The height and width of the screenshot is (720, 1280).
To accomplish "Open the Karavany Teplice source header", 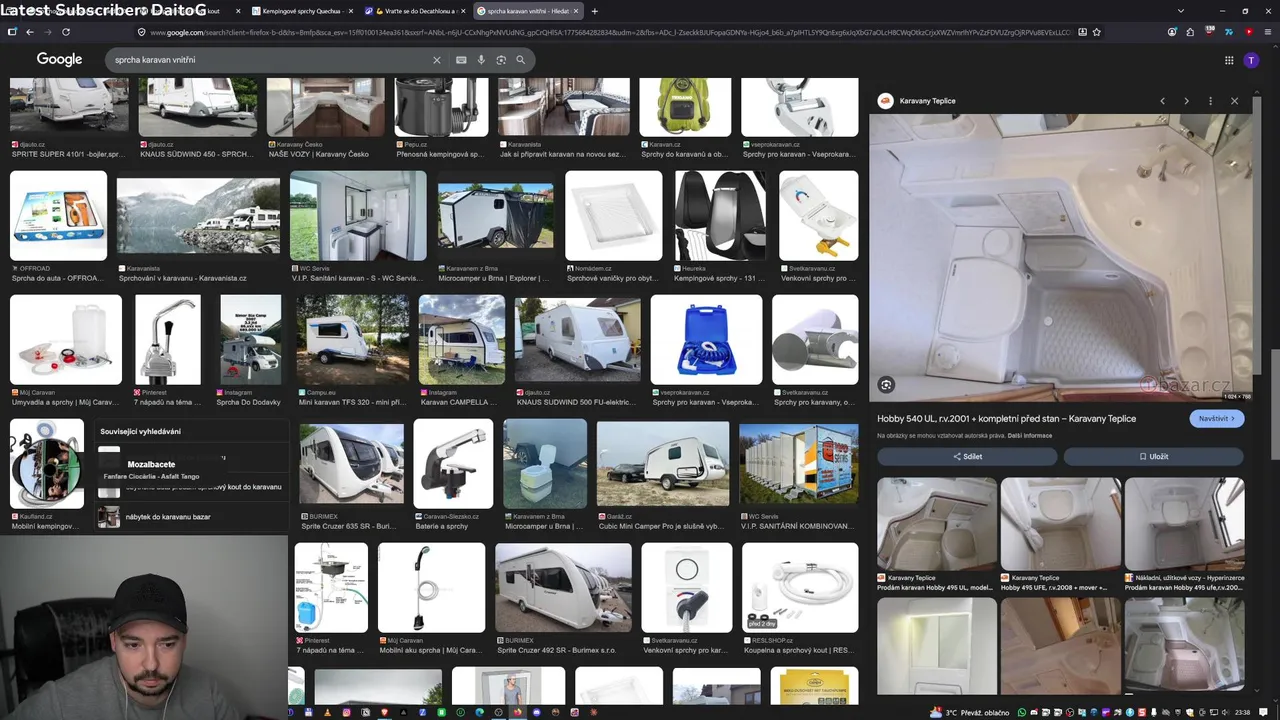I will 917,101.
